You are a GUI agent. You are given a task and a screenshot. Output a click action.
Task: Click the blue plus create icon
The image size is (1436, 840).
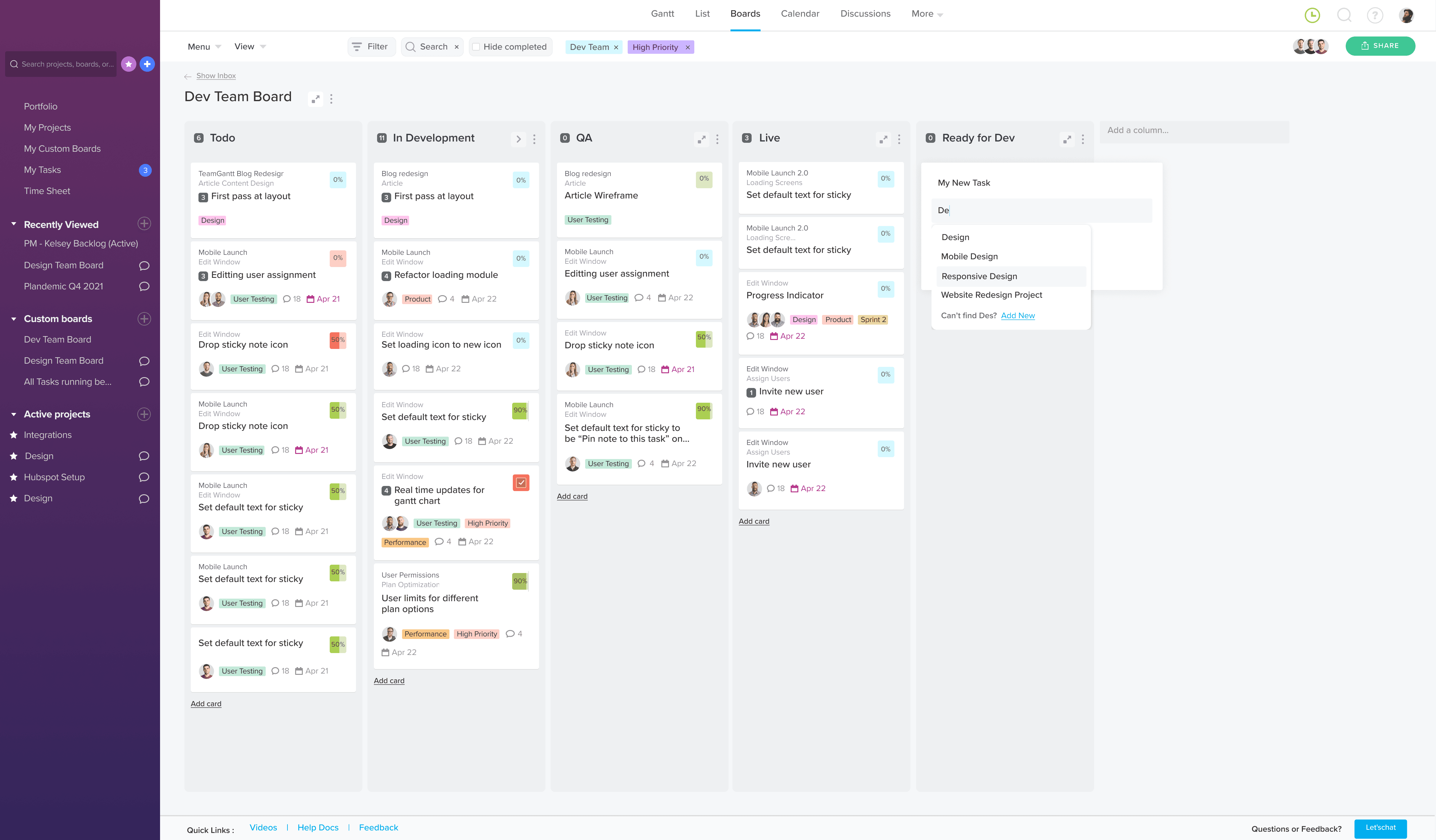click(x=147, y=64)
